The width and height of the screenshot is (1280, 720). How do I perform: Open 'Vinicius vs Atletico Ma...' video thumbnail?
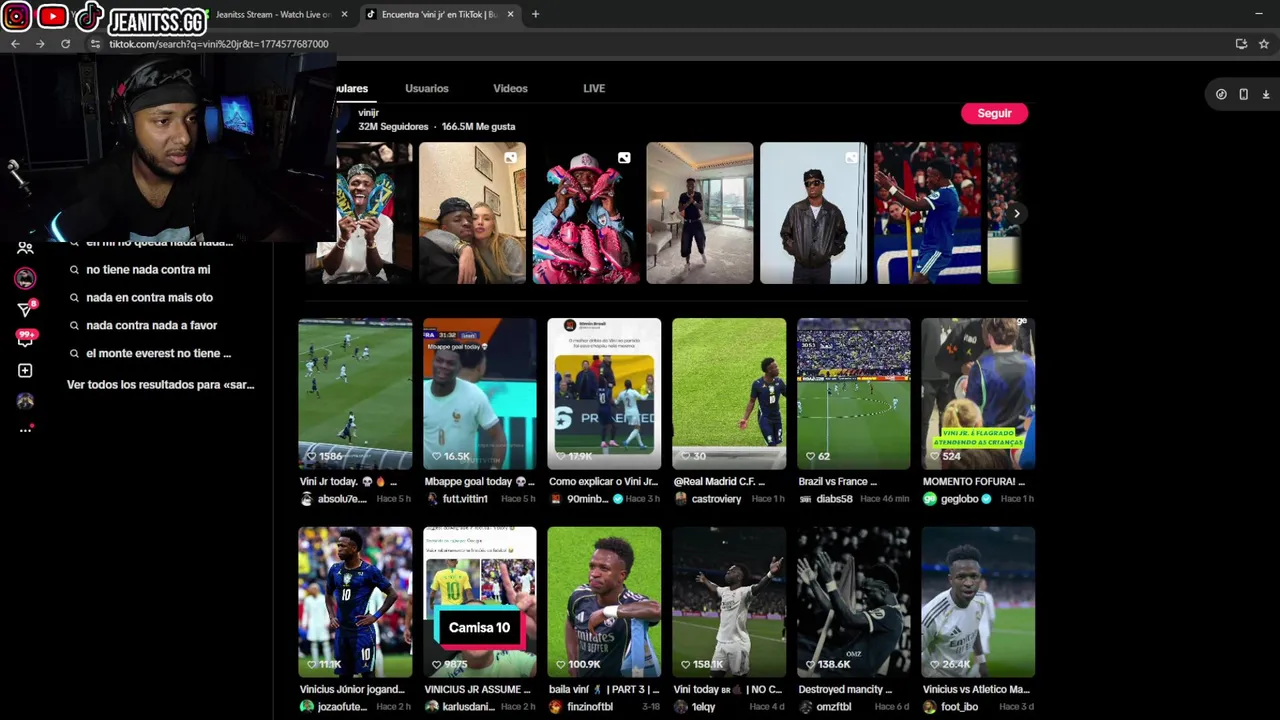pyautogui.click(x=978, y=602)
